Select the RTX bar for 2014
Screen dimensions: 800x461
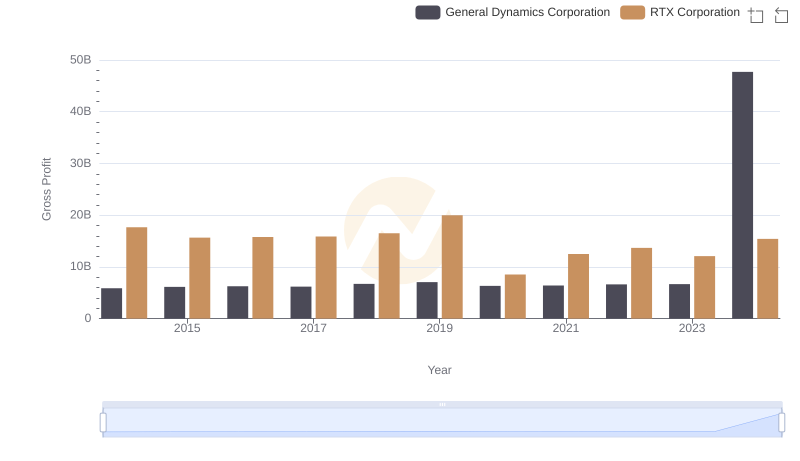tap(137, 273)
